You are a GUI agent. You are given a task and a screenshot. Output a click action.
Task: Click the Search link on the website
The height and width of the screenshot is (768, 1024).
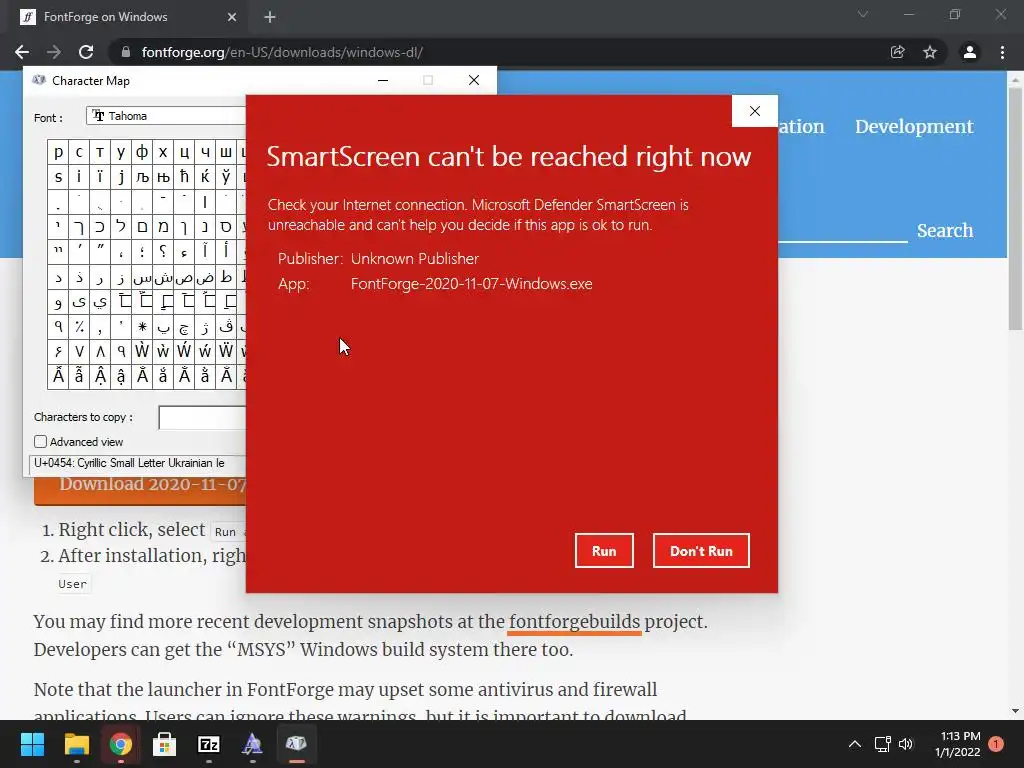pos(945,231)
